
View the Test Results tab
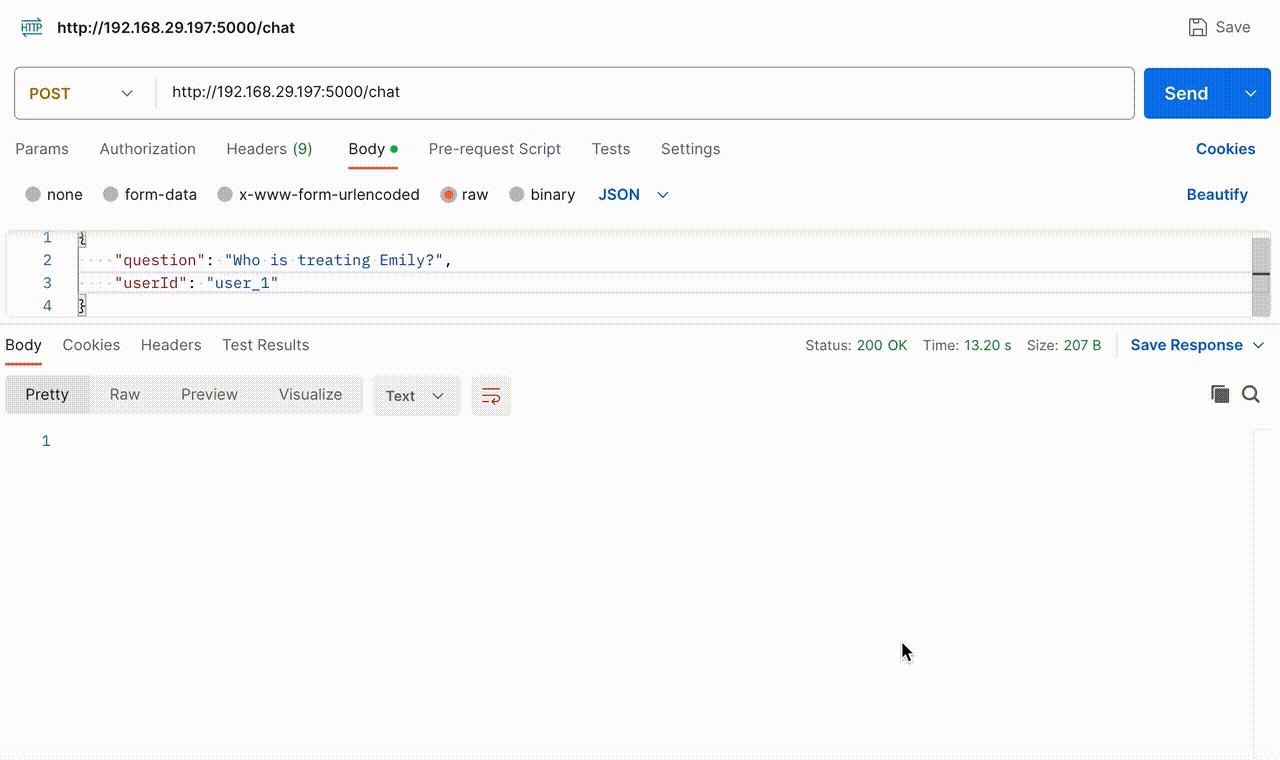[265, 344]
